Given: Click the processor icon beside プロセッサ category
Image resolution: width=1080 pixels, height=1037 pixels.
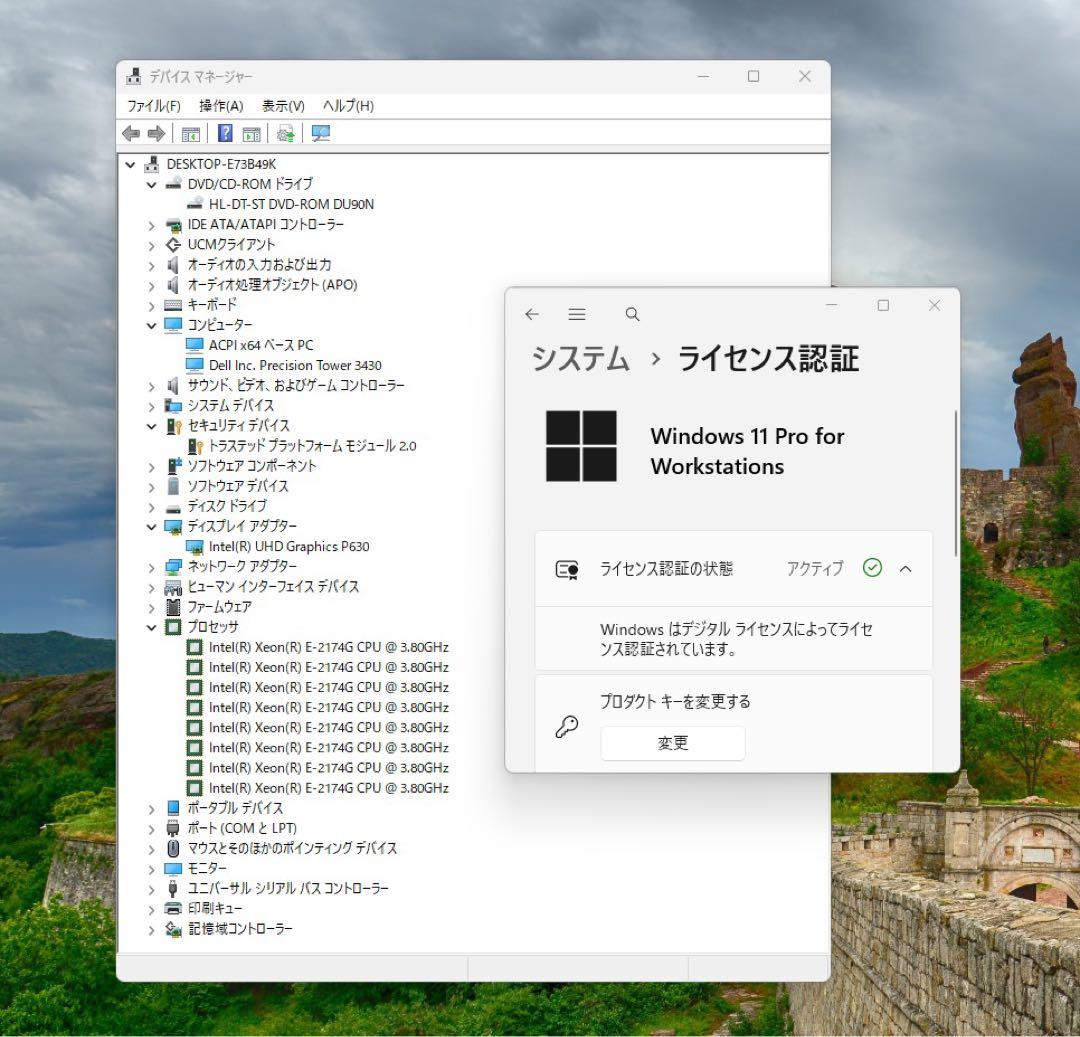Looking at the screenshot, I should tap(173, 627).
